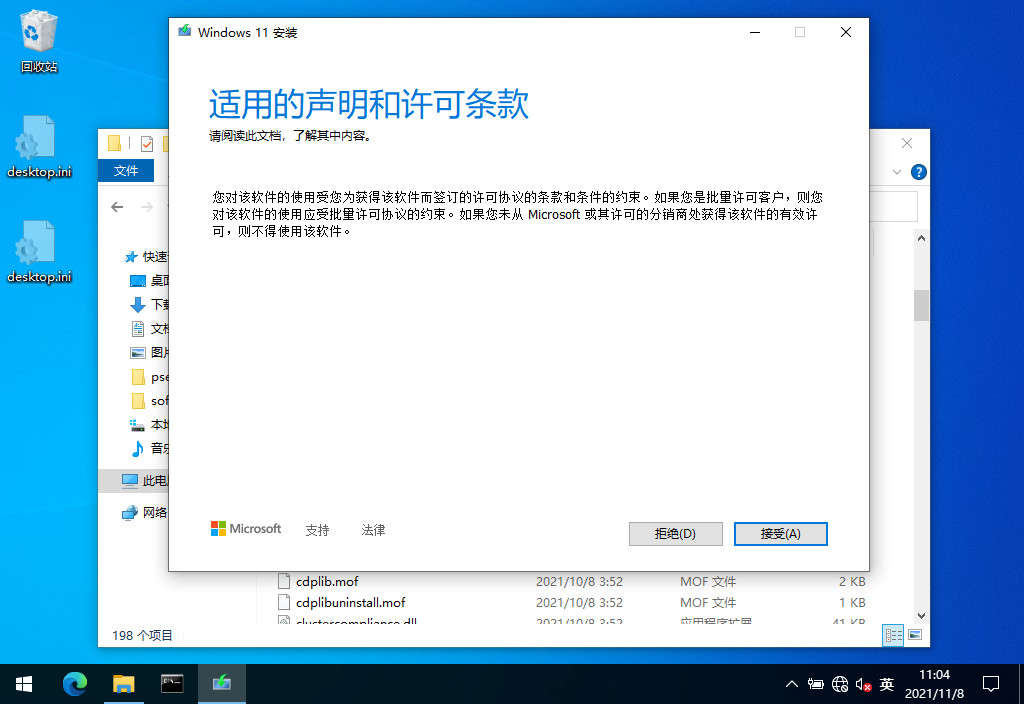1024x704 pixels.
Task: Expand the Explorer ribbon chevron
Action: 897,172
